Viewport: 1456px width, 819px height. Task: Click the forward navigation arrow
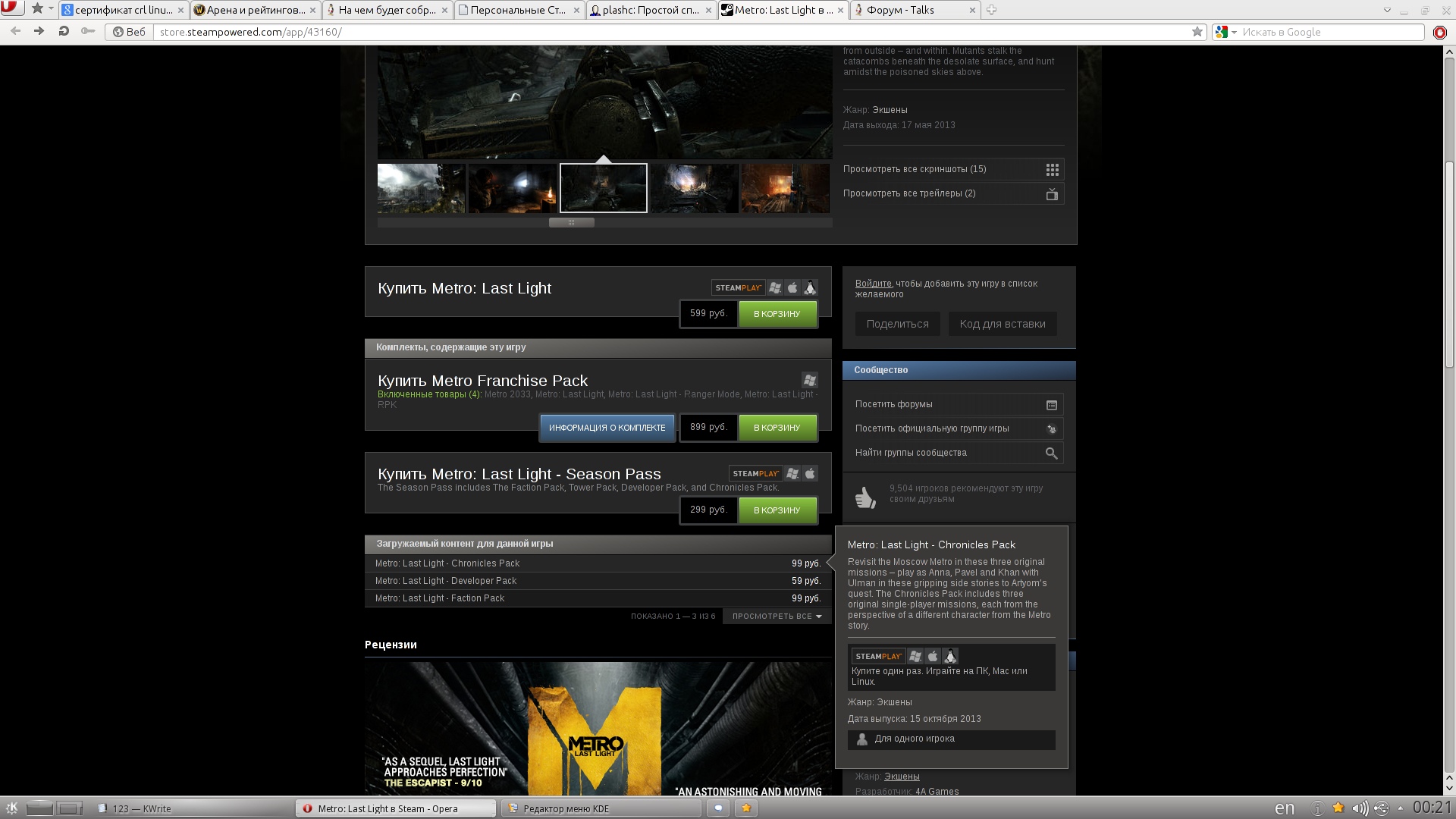point(39,31)
